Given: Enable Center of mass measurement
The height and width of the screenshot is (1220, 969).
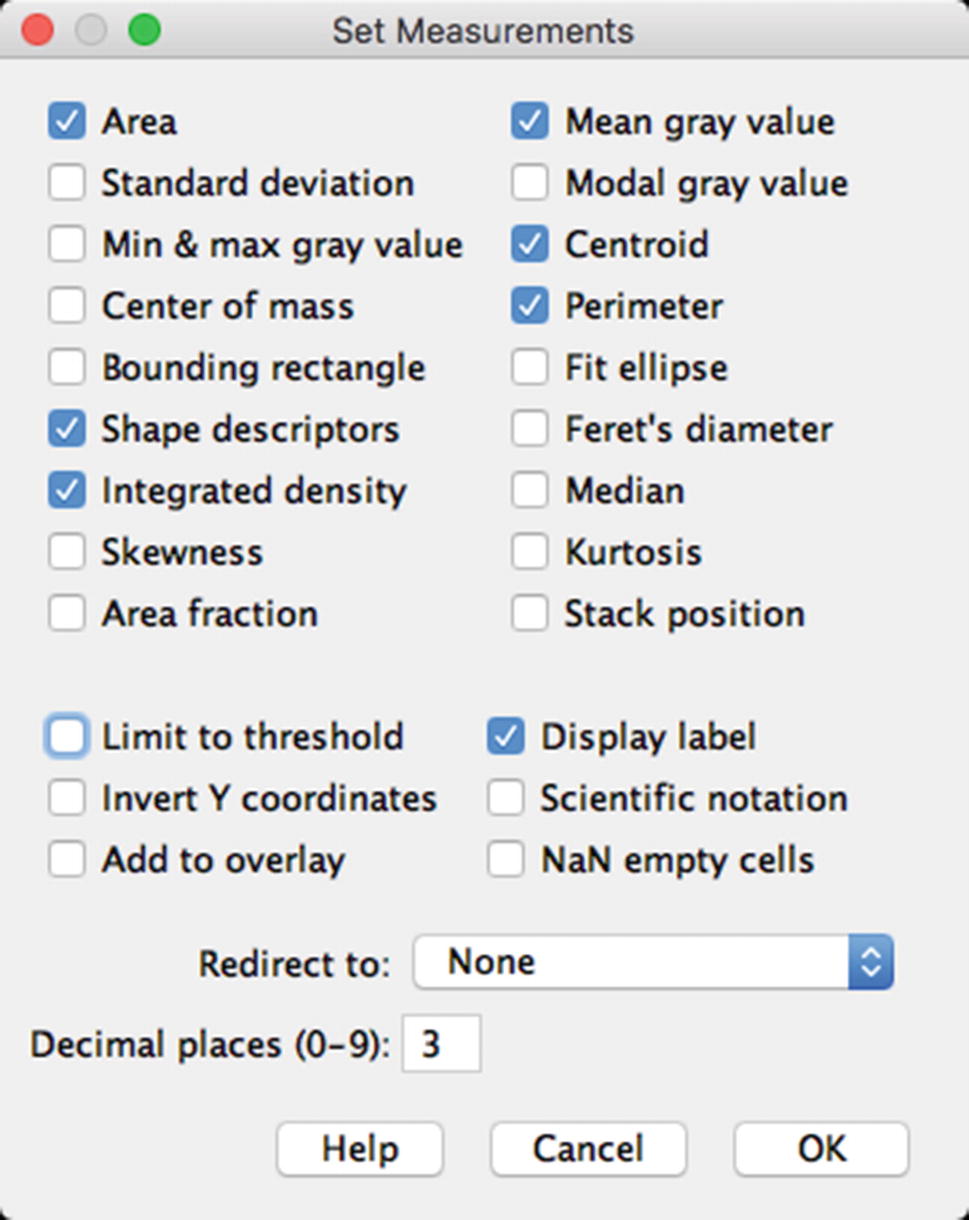Looking at the screenshot, I should [x=67, y=307].
